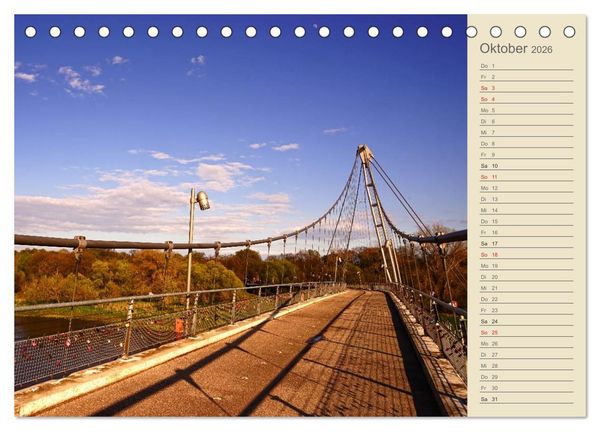Select the 'Mo 26' day row
Image resolution: width=600 pixels, height=431 pixels.
[x=527, y=343]
